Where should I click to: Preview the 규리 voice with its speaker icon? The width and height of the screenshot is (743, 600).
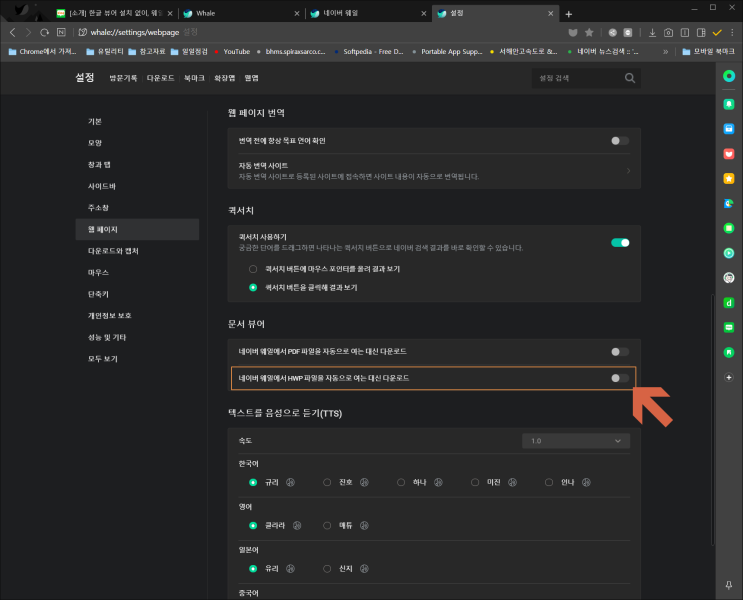tap(290, 482)
